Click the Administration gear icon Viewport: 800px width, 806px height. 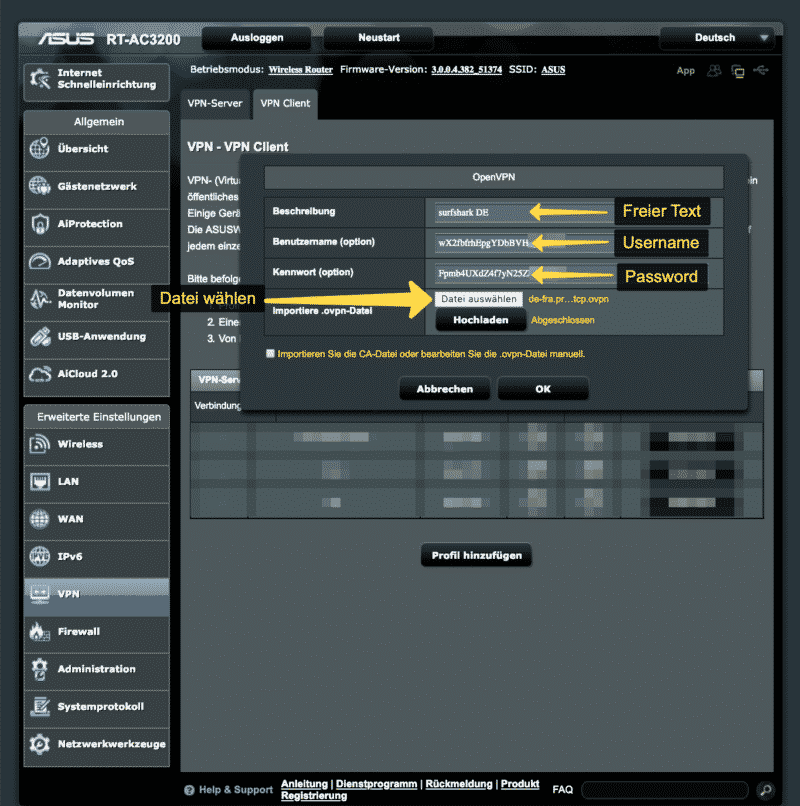click(40, 669)
